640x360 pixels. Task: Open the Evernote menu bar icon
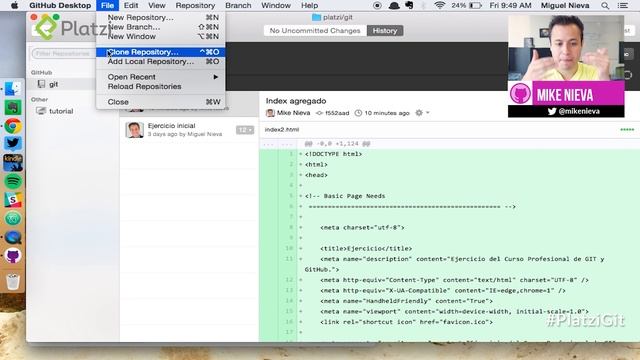pyautogui.click(x=409, y=5)
